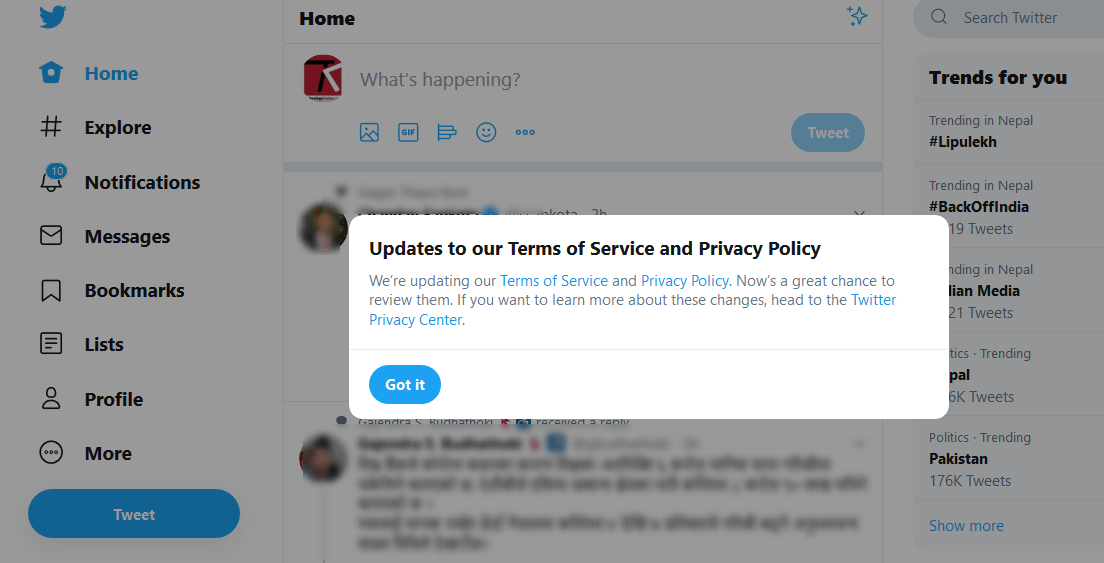The height and width of the screenshot is (563, 1104).
Task: Open the Terms of Service link
Action: point(554,280)
